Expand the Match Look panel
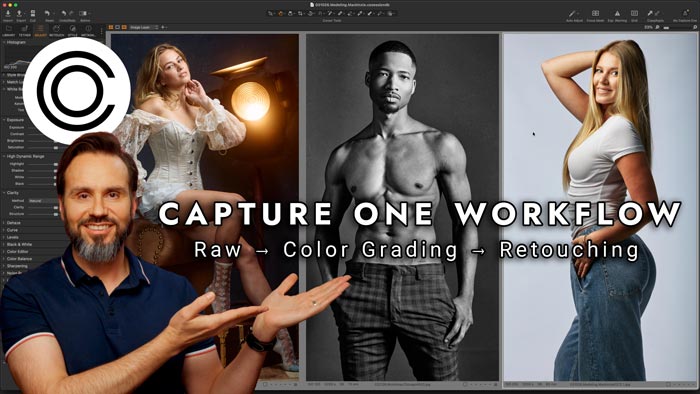Screen dimensions: 700x394 [x=4, y=82]
